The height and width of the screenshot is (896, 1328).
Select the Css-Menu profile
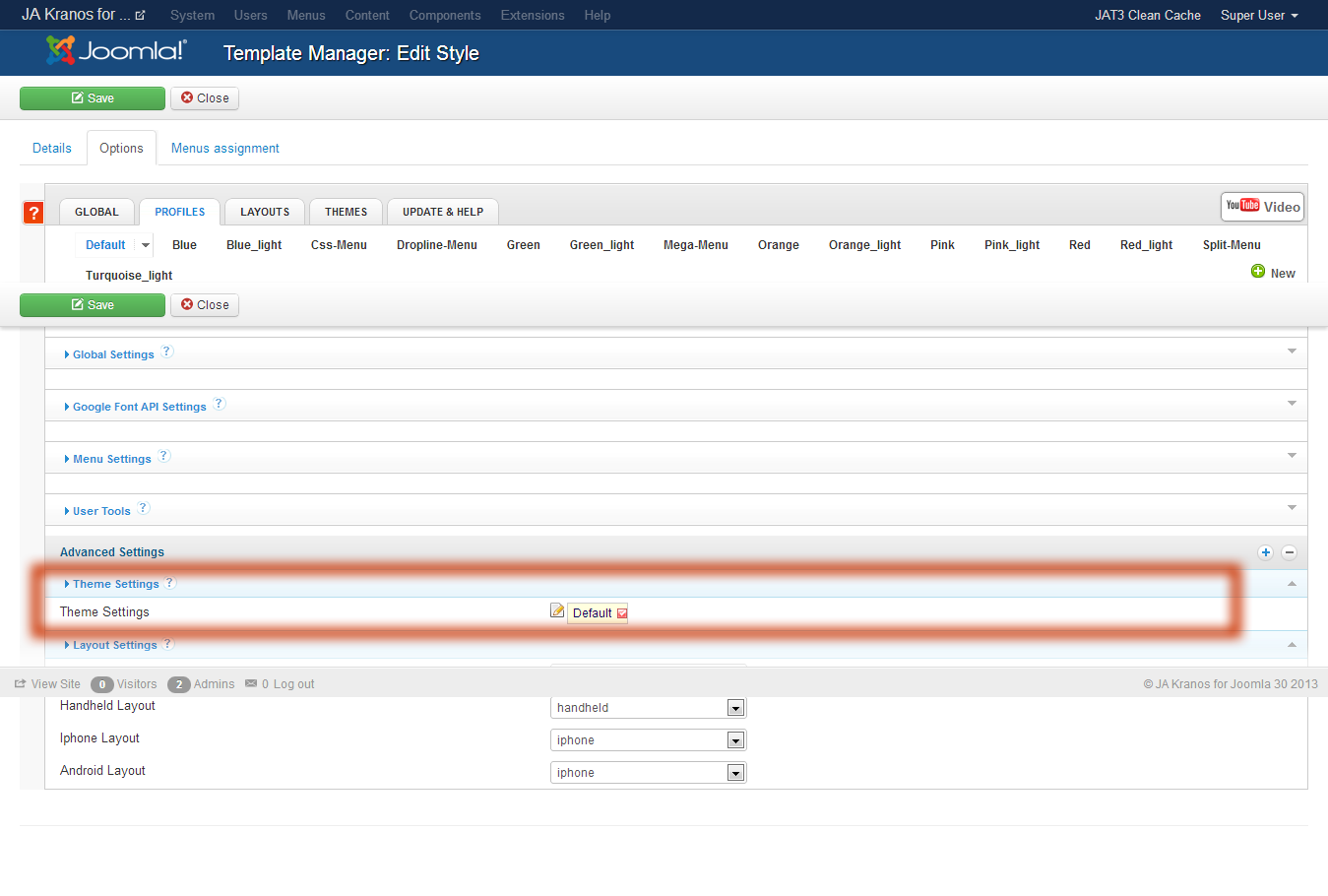tap(339, 245)
